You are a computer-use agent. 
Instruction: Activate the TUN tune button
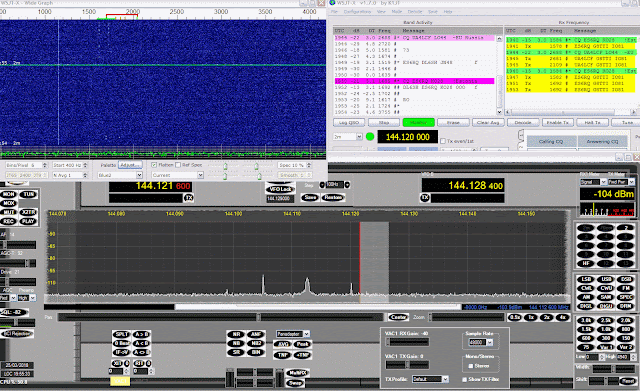[28, 194]
